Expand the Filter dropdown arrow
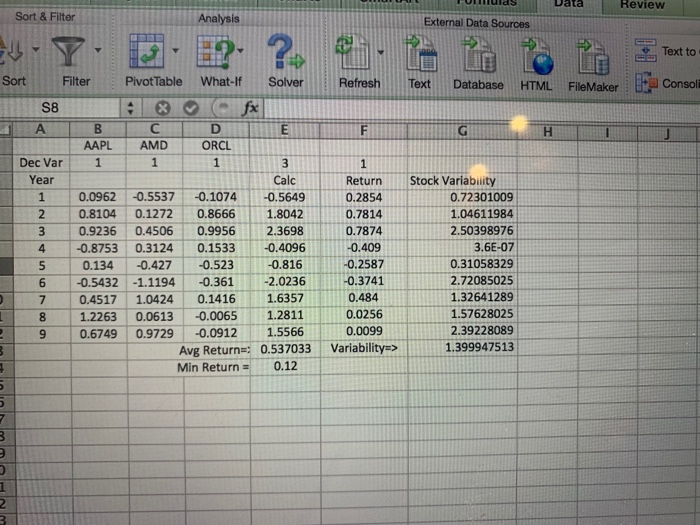This screenshot has width=700, height=525. point(98,50)
